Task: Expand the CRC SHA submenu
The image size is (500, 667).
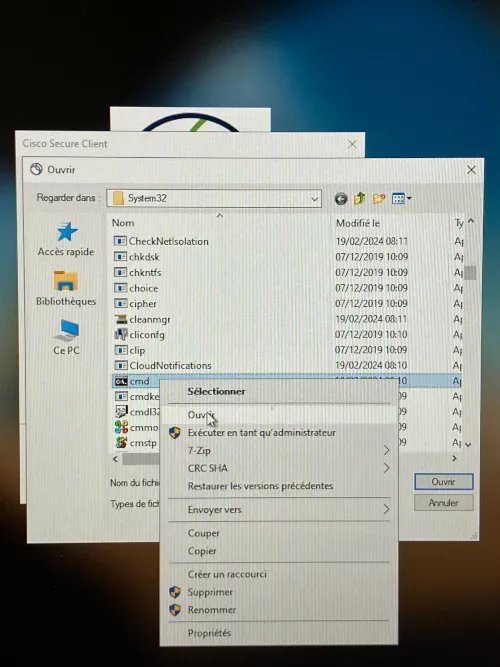Action: tap(279, 468)
